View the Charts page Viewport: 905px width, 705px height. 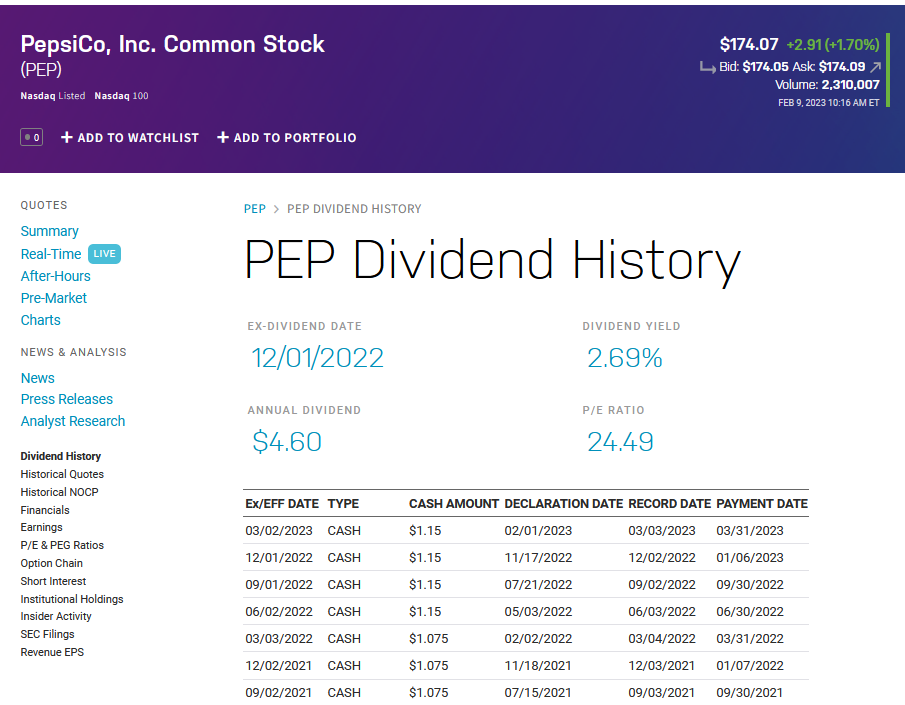pyautogui.click(x=40, y=320)
